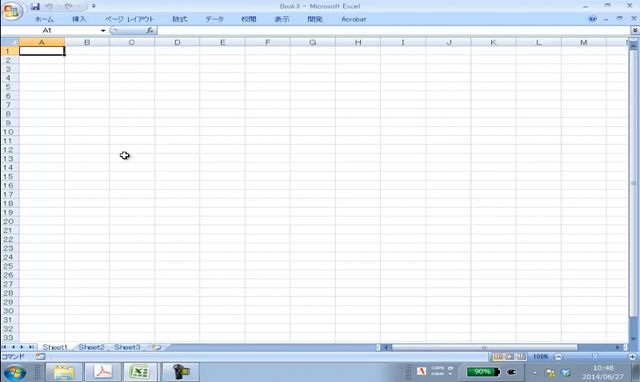This screenshot has height=382, width=640.
Task: Switch to Page Break Preview view
Action: (x=521, y=357)
